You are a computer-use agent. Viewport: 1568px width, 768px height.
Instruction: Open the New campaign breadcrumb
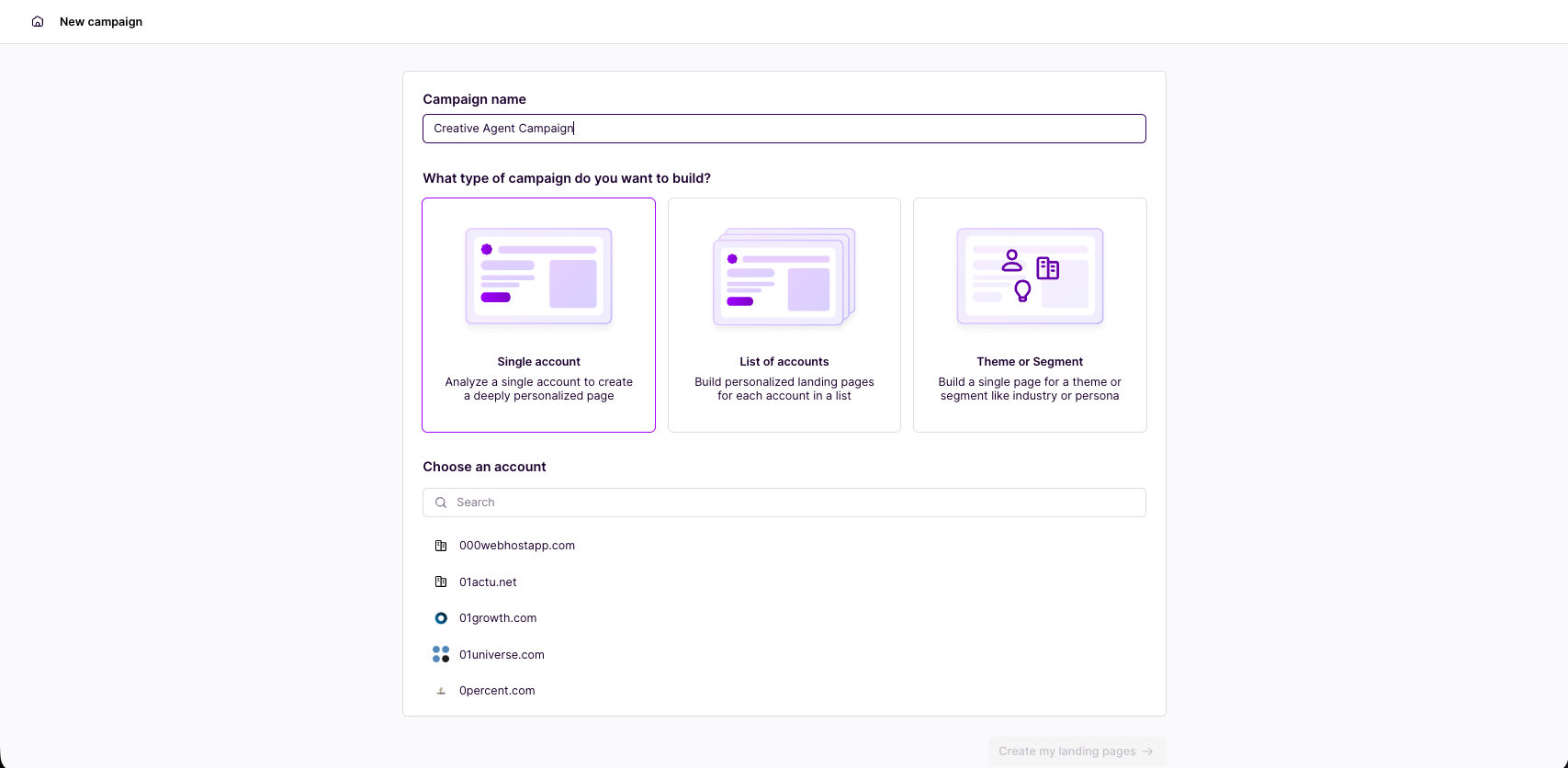pos(101,21)
